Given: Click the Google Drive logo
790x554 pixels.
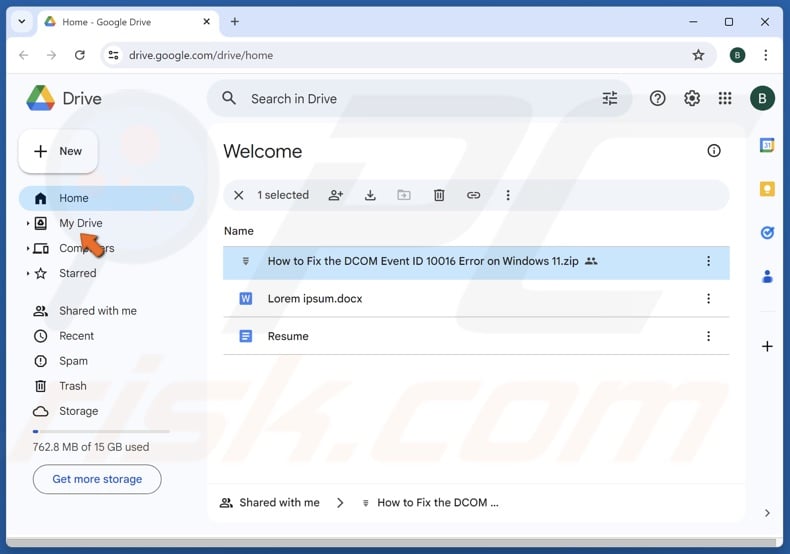Looking at the screenshot, I should click(x=40, y=98).
